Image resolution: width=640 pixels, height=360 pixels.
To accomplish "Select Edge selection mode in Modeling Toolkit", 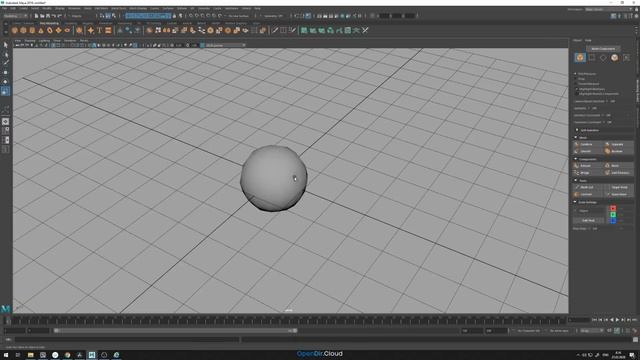I will click(603, 58).
